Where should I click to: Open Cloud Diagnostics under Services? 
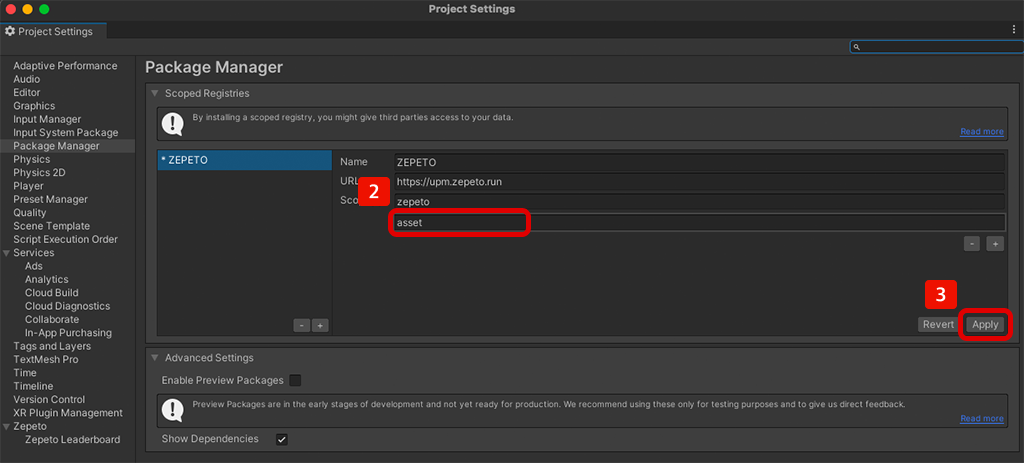tap(67, 306)
